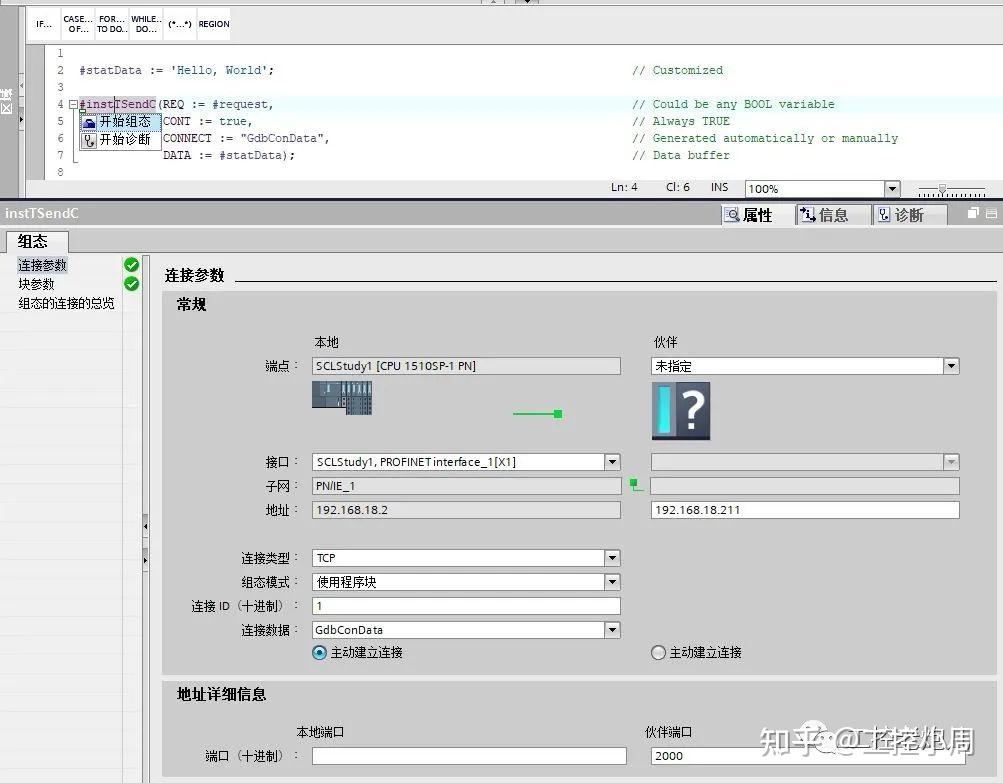Screen dimensions: 1003x783
Task: Insert a CASE...OF construct
Action: tap(77, 23)
